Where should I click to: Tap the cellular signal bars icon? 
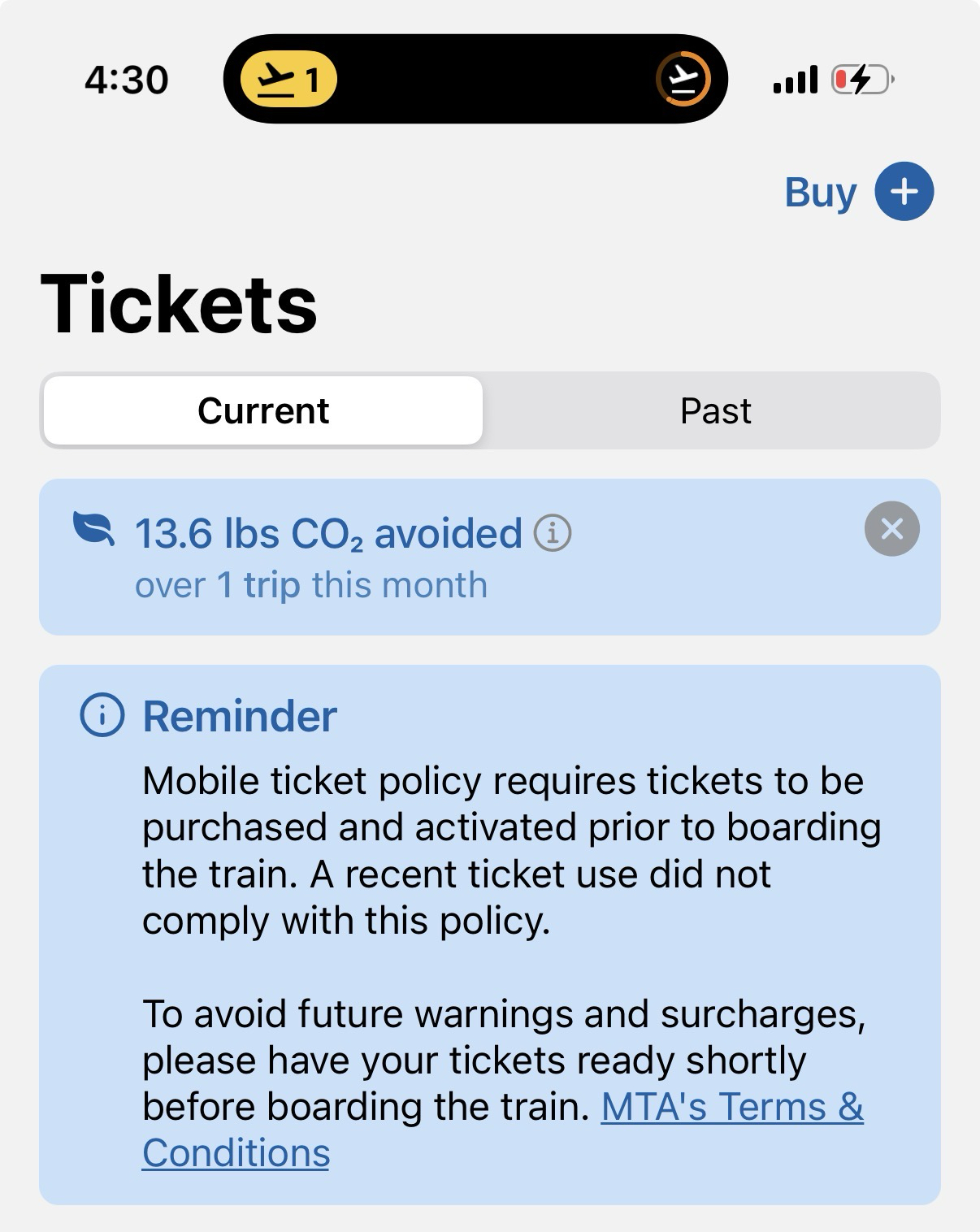(x=795, y=80)
